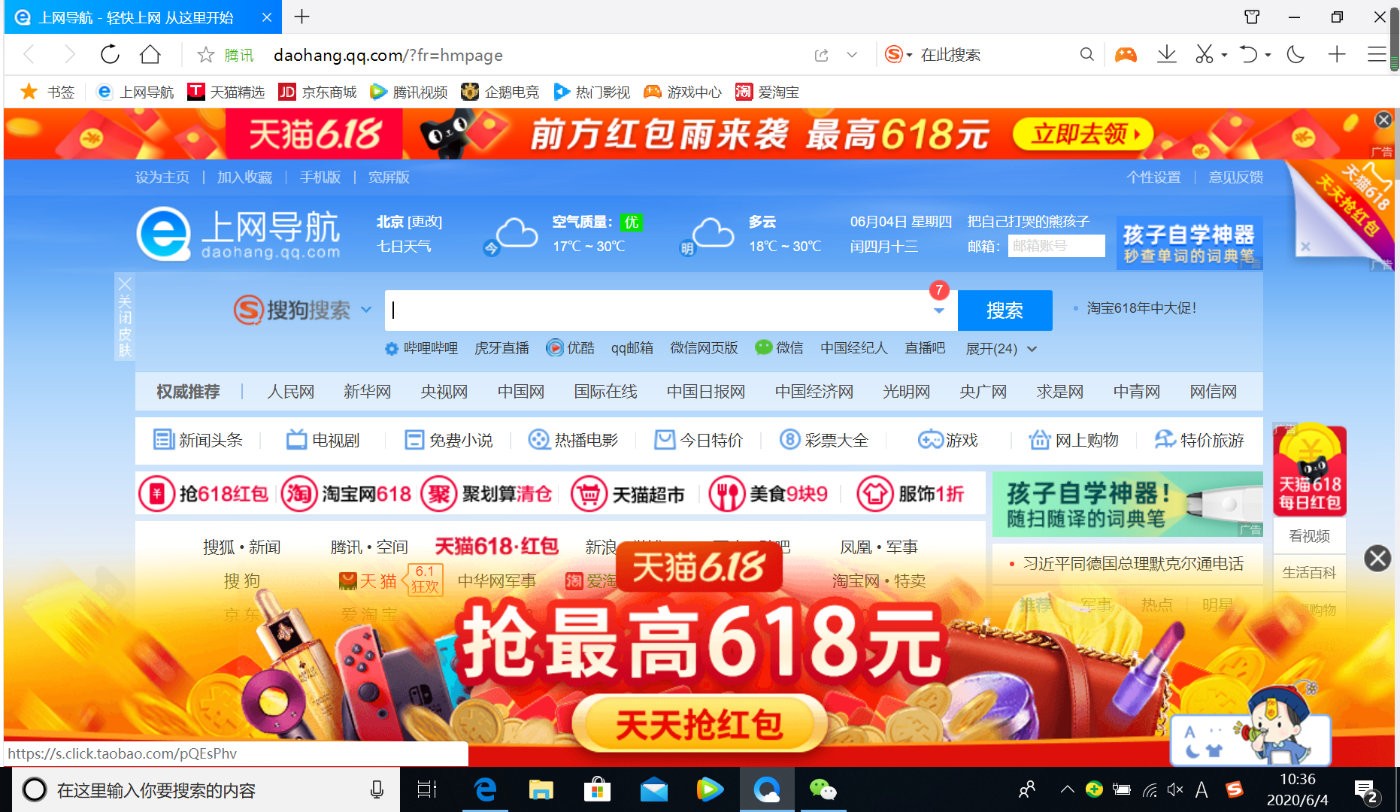Open the '京东商城' bookmark

(317, 92)
